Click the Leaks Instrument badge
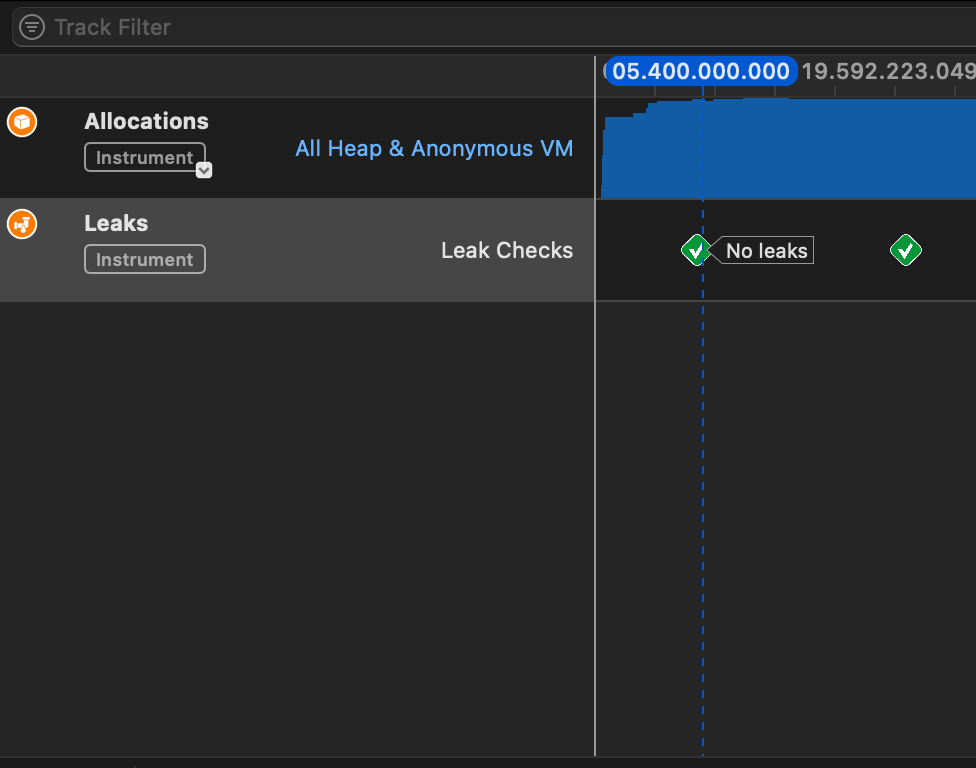Image resolution: width=976 pixels, height=768 pixels. pyautogui.click(x=144, y=260)
